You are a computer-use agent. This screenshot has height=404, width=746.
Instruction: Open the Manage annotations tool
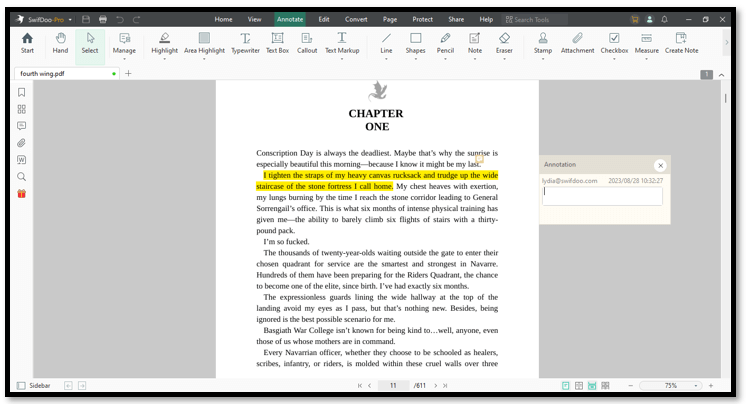(124, 42)
